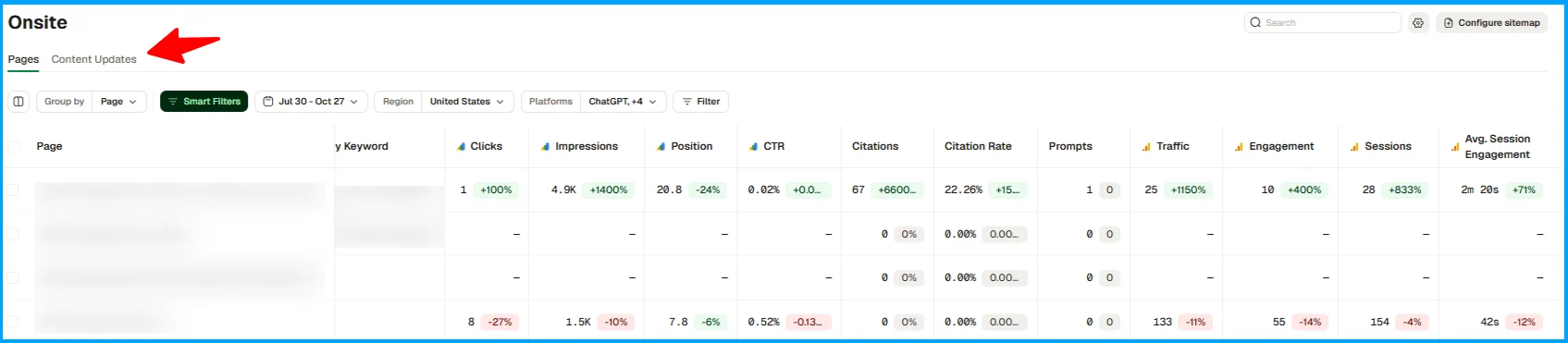This screenshot has height=343, width=1568.
Task: Sort by the Impressions column header
Action: pyautogui.click(x=586, y=146)
